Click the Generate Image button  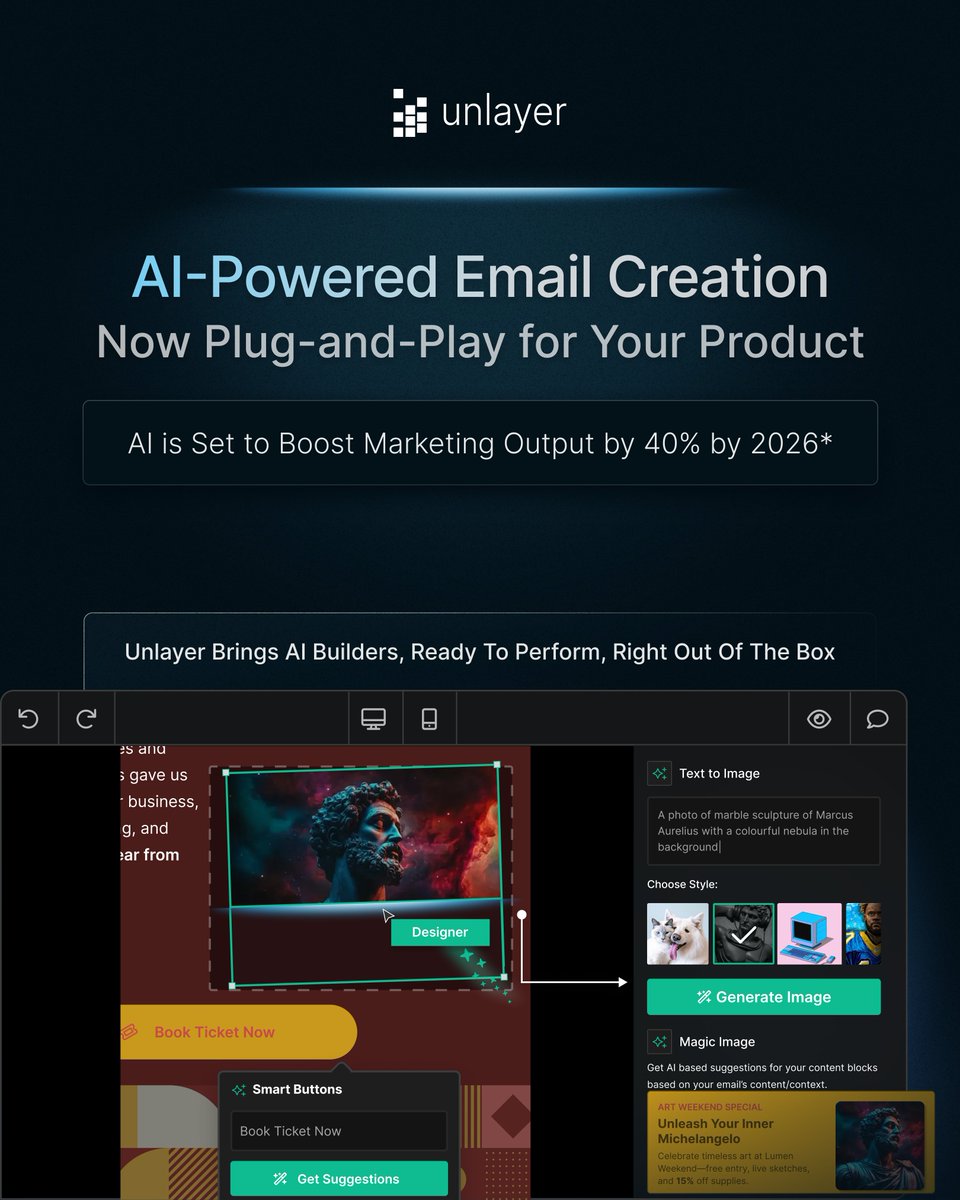[x=764, y=997]
